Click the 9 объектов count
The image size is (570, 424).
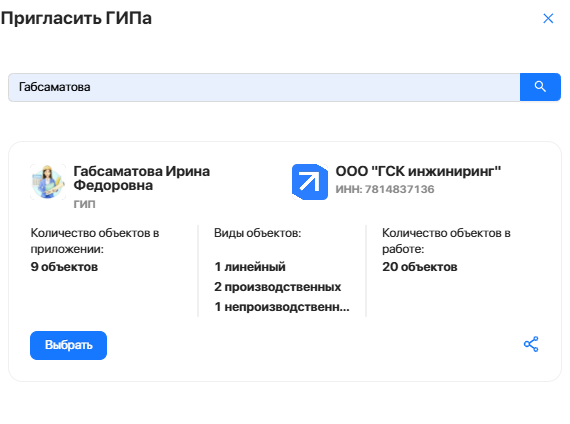64,267
